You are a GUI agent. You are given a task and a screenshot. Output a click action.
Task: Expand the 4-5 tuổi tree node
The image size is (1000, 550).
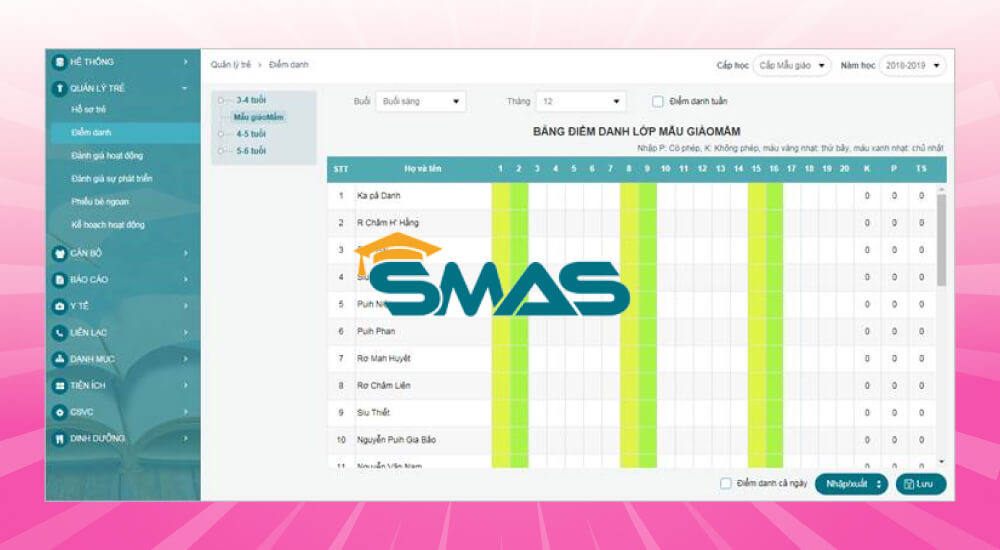(x=221, y=134)
